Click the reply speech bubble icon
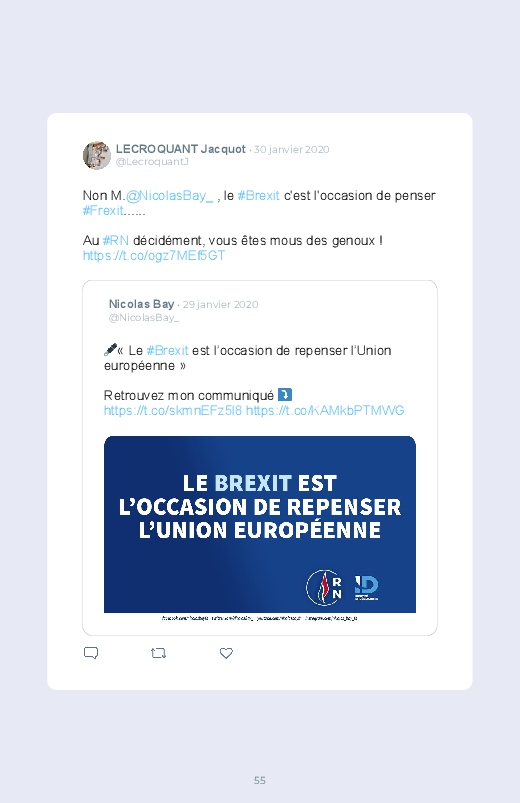The width and height of the screenshot is (520, 803). click(x=91, y=653)
